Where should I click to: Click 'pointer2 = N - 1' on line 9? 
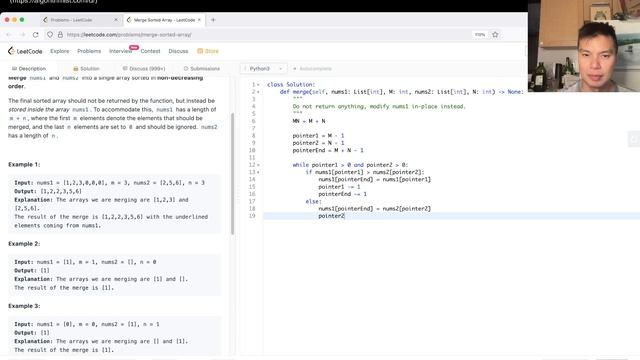pos(318,143)
